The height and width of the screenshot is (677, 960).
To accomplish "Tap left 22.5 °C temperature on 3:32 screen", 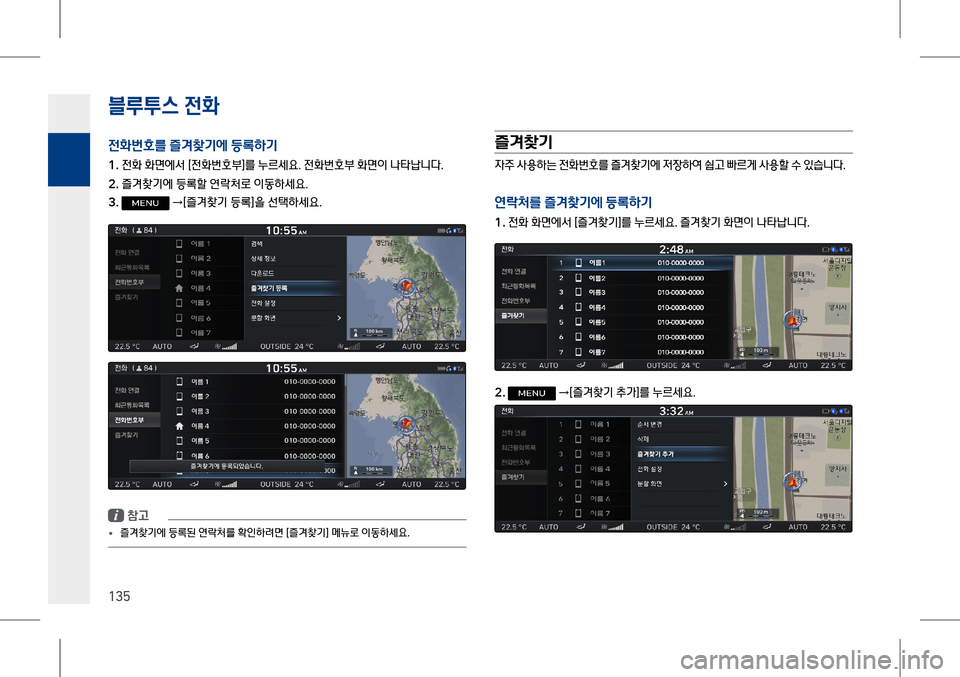I will pyautogui.click(x=514, y=527).
